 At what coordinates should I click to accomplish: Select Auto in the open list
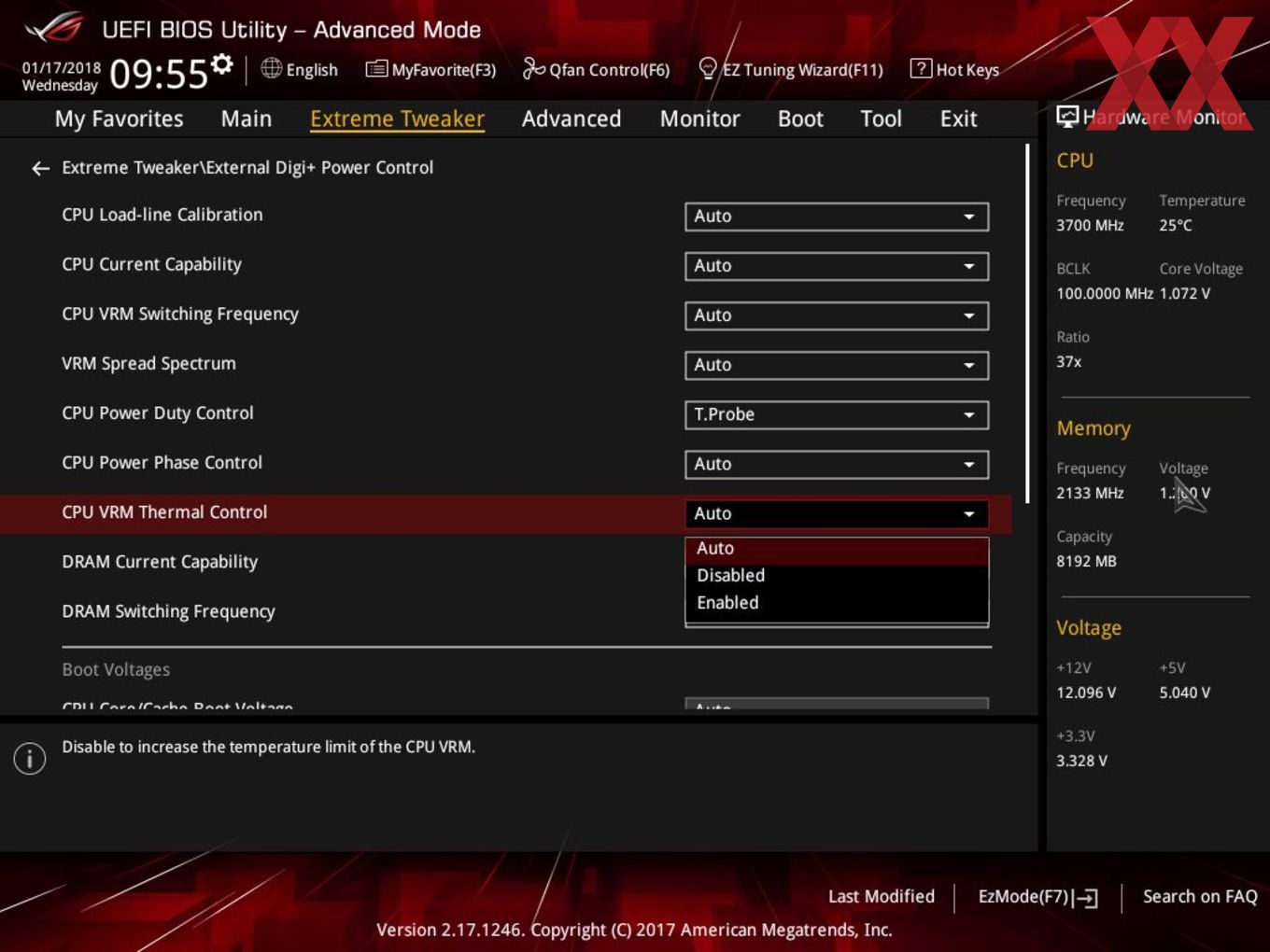837,550
